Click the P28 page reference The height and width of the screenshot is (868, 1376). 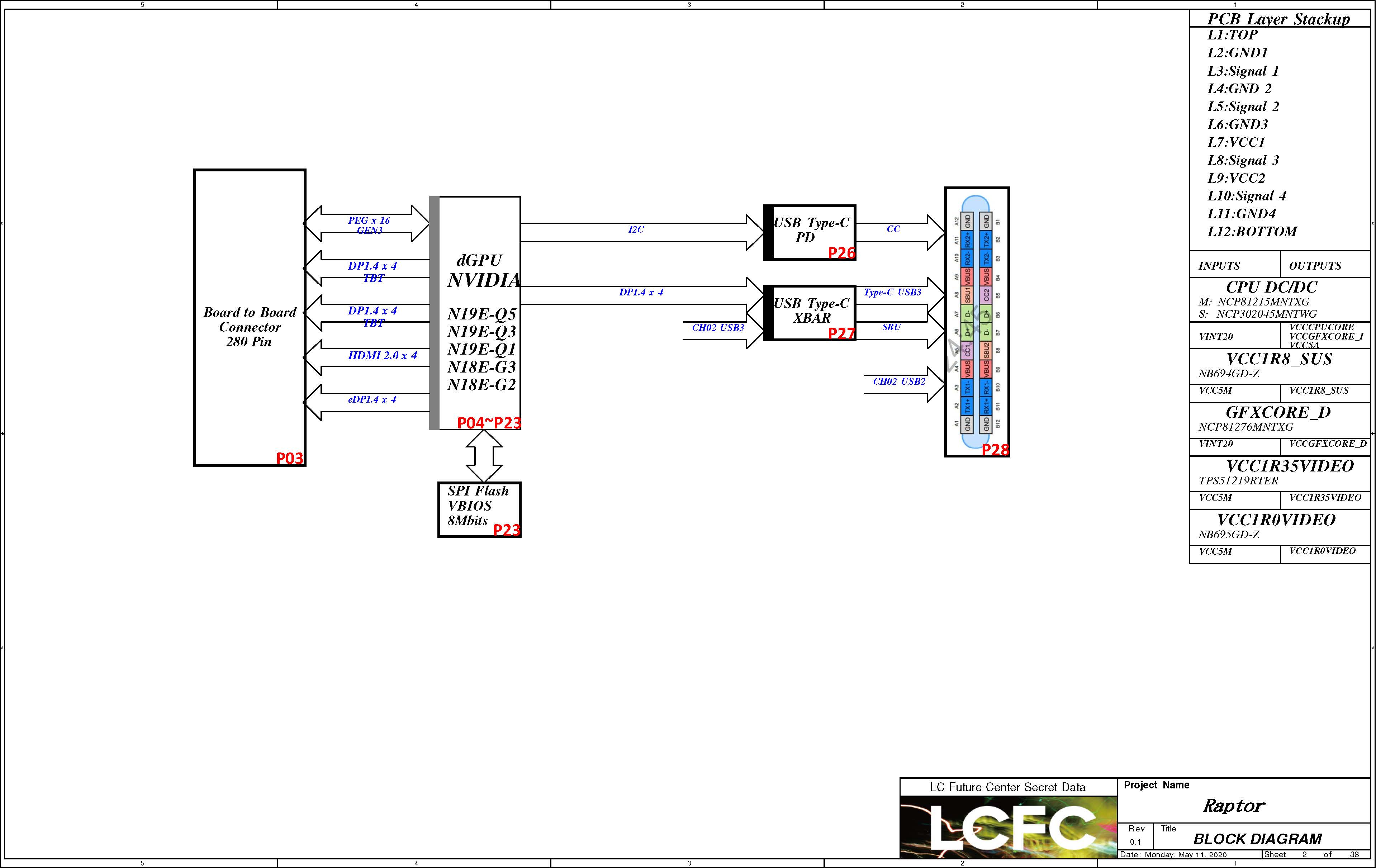click(x=995, y=450)
